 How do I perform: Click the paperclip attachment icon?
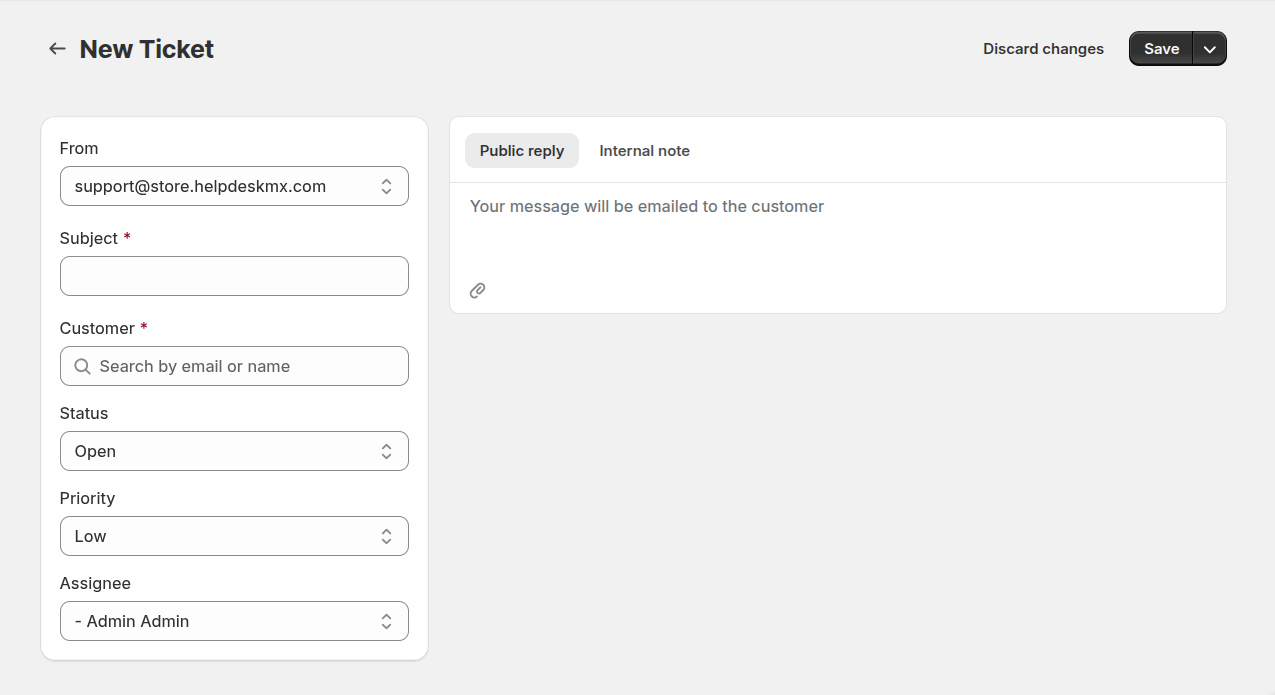[x=478, y=291]
